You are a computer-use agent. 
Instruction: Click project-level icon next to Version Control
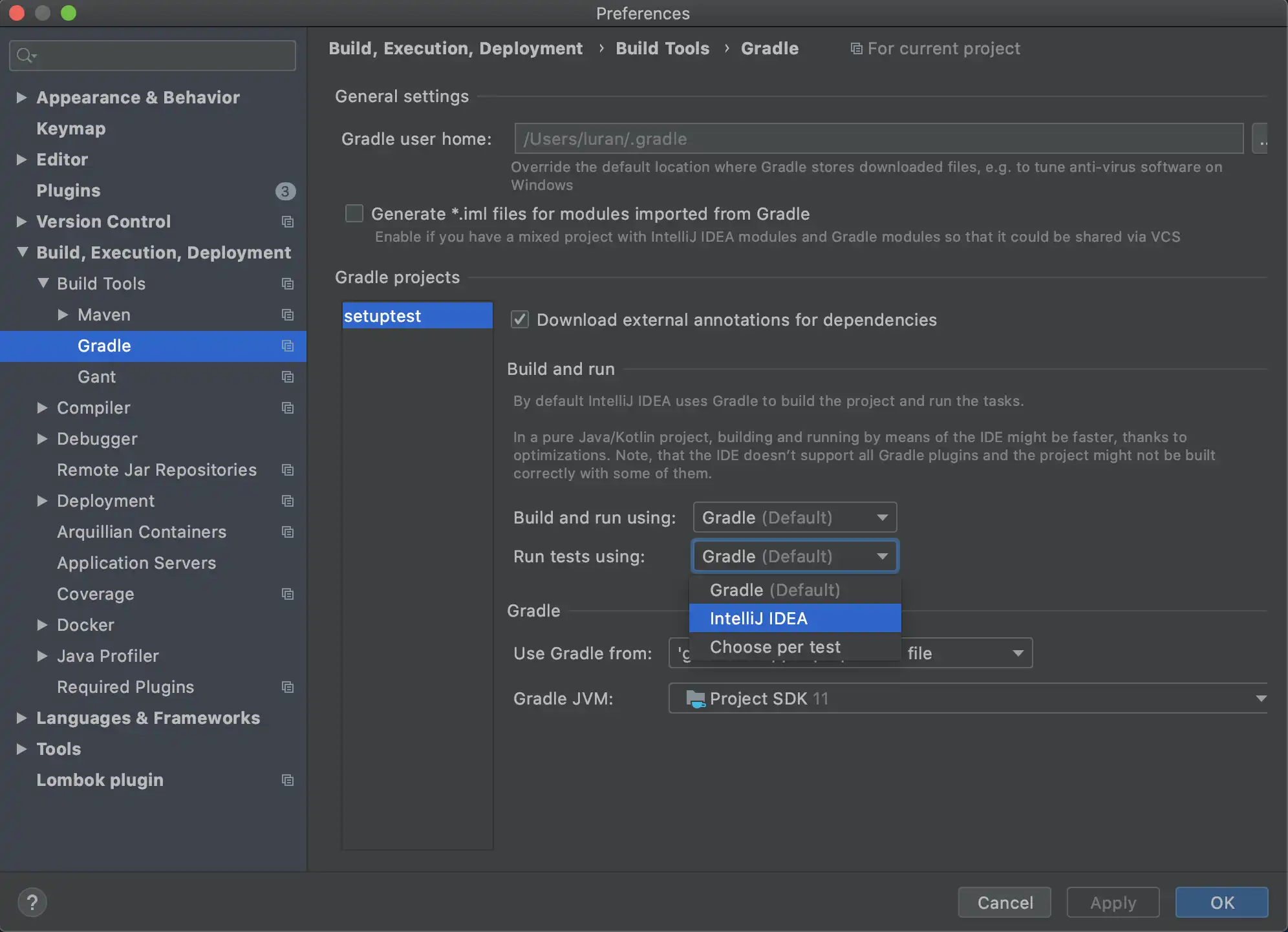[288, 222]
